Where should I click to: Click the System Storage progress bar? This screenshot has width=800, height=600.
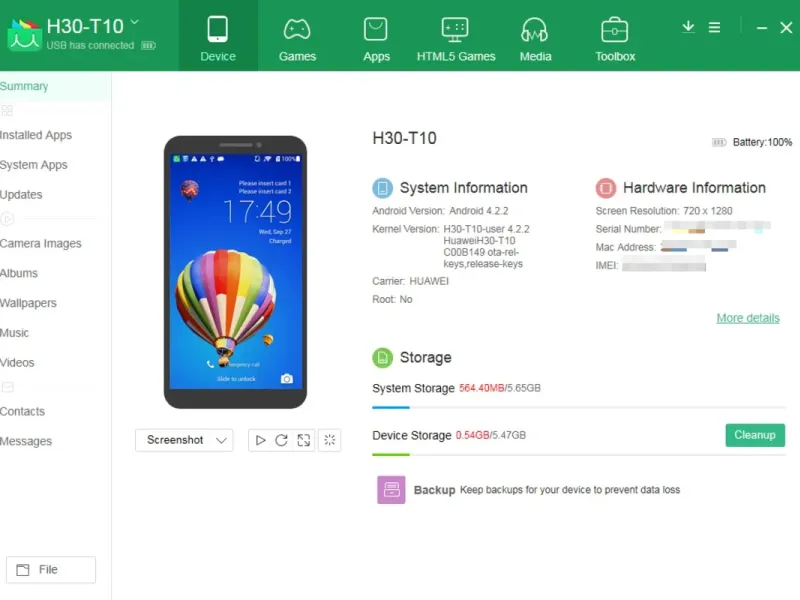tap(579, 407)
